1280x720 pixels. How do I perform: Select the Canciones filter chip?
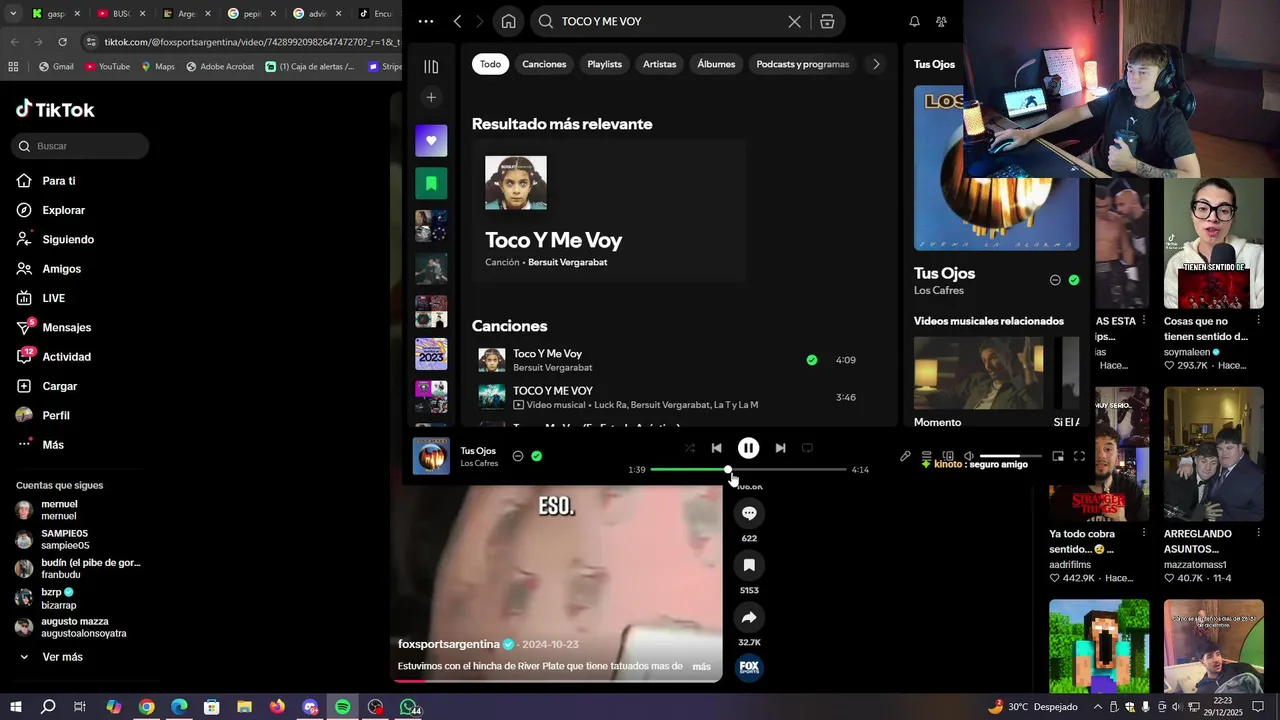[x=544, y=64]
